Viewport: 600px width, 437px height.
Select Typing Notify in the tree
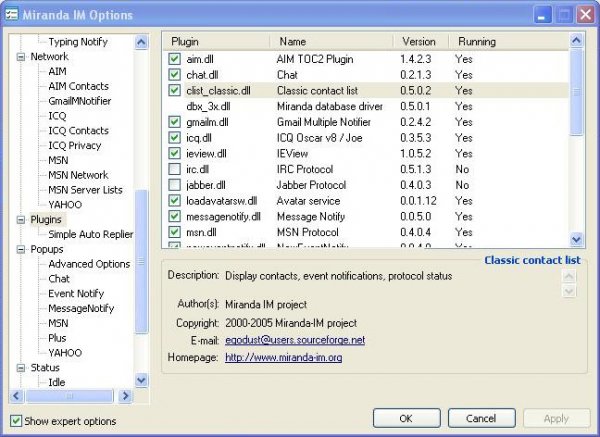(x=78, y=42)
